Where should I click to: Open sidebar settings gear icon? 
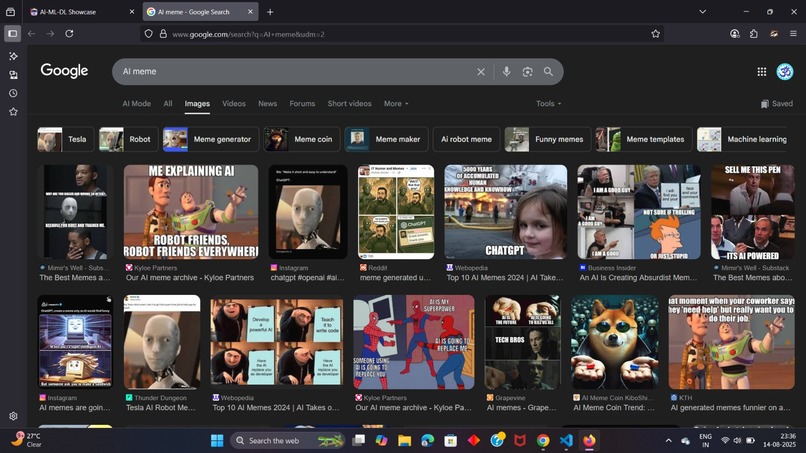[x=13, y=416]
